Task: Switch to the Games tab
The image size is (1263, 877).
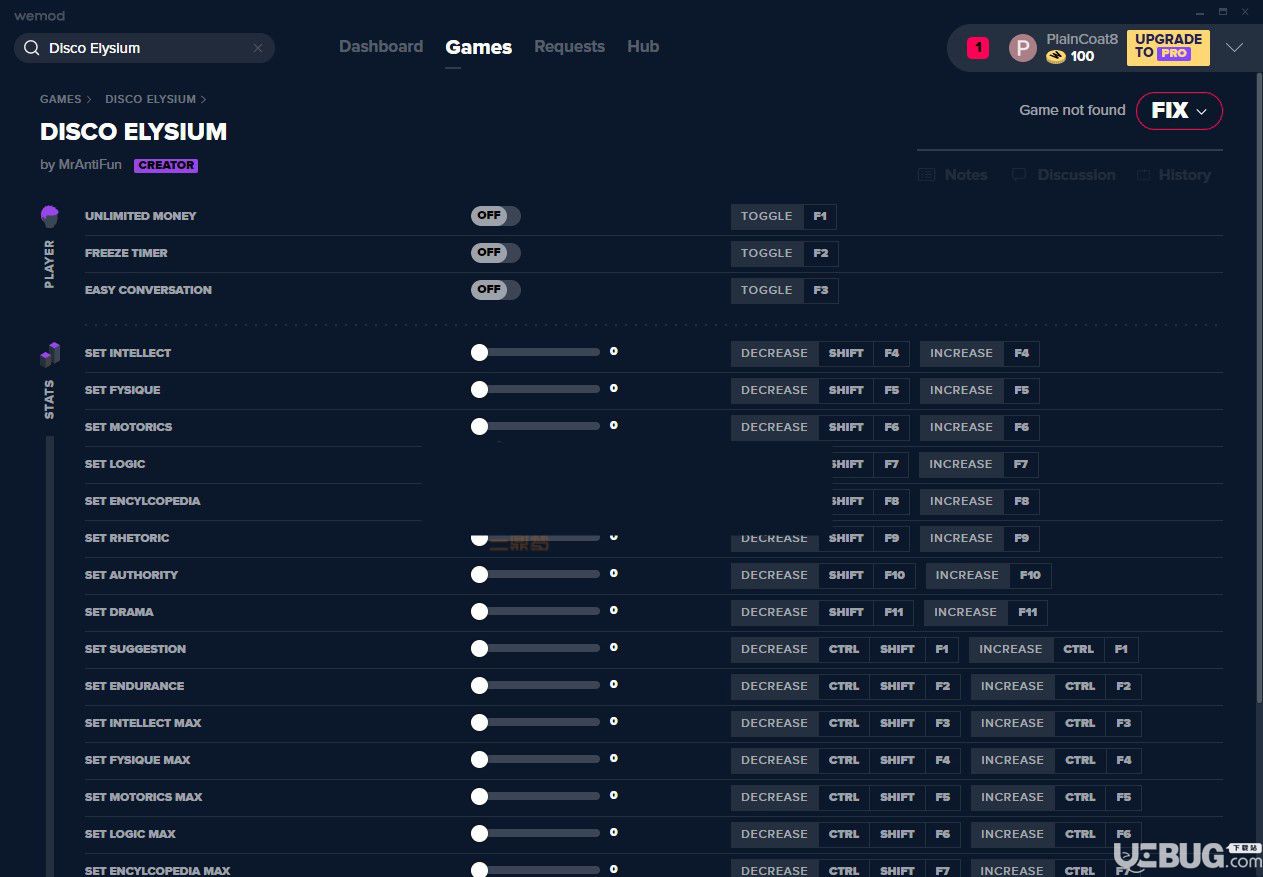Action: click(479, 47)
